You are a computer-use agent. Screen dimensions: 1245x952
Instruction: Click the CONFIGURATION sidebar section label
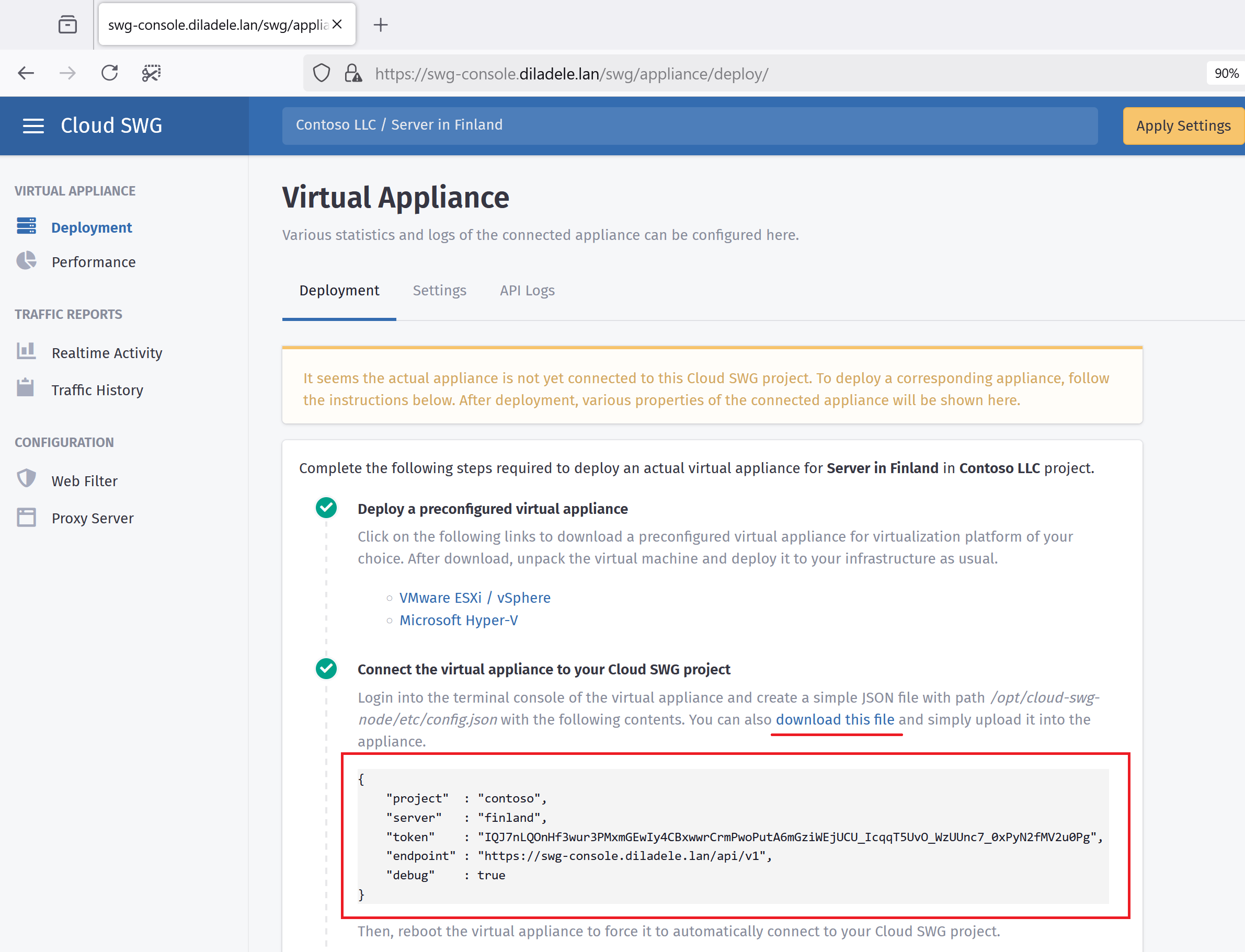tap(64, 443)
